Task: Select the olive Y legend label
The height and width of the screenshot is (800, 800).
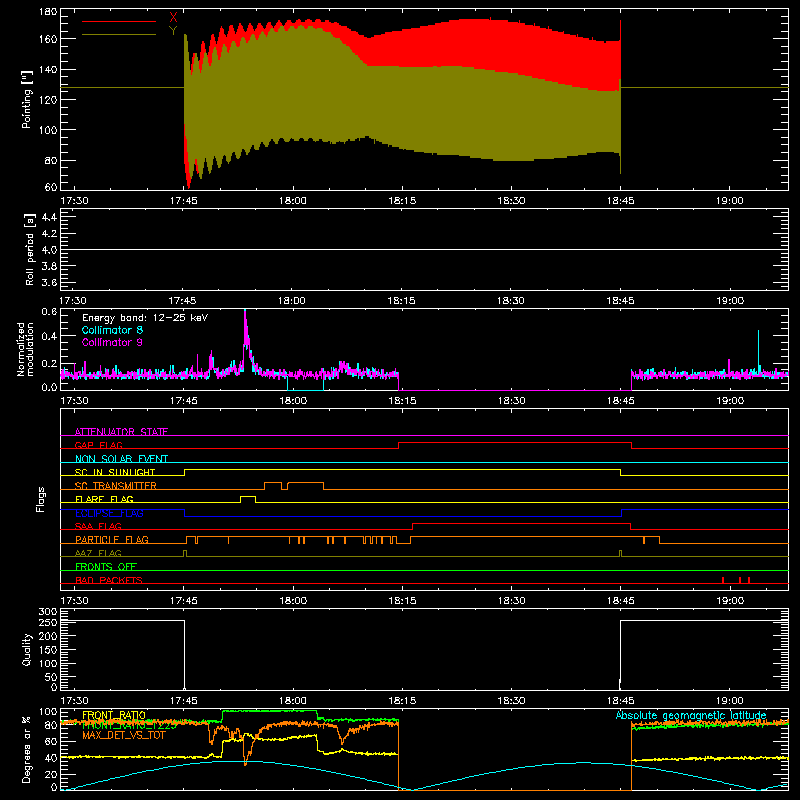Action: tap(173, 31)
